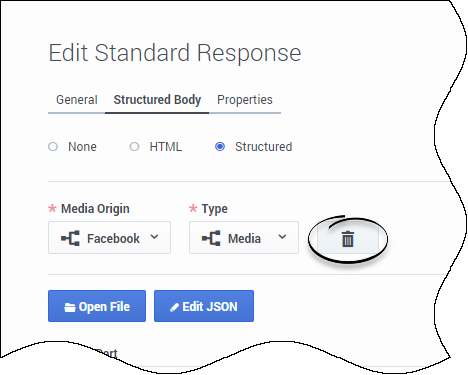Click the Type field label
Image resolution: width=468 pixels, height=375 pixels.
coord(214,209)
